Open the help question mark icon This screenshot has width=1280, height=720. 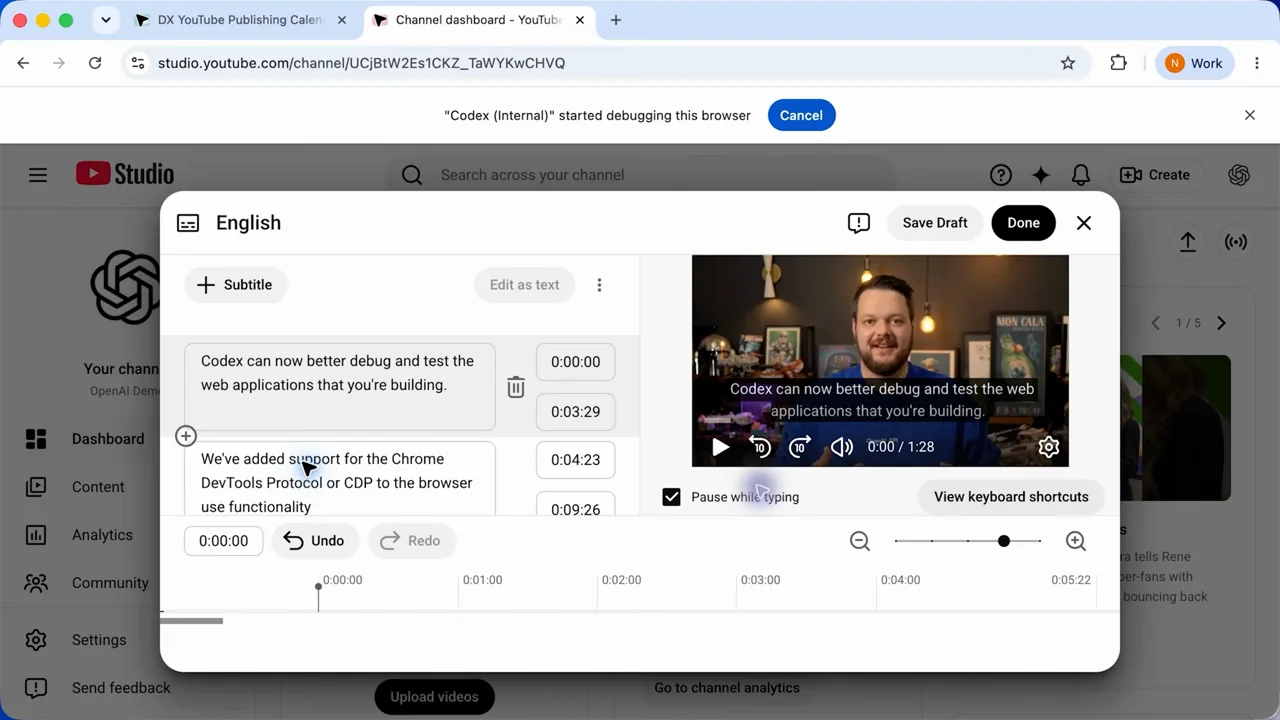tap(1001, 175)
